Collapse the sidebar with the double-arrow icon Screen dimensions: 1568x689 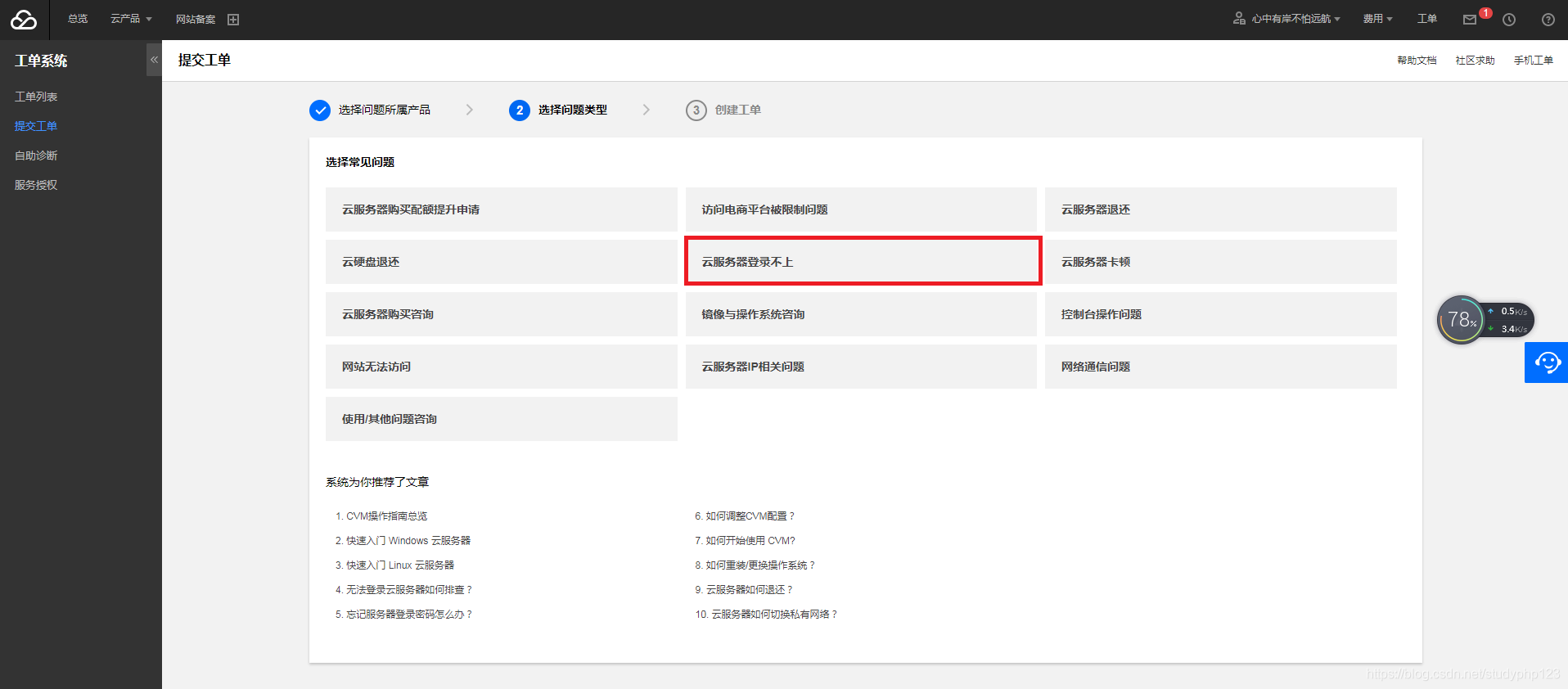154,60
